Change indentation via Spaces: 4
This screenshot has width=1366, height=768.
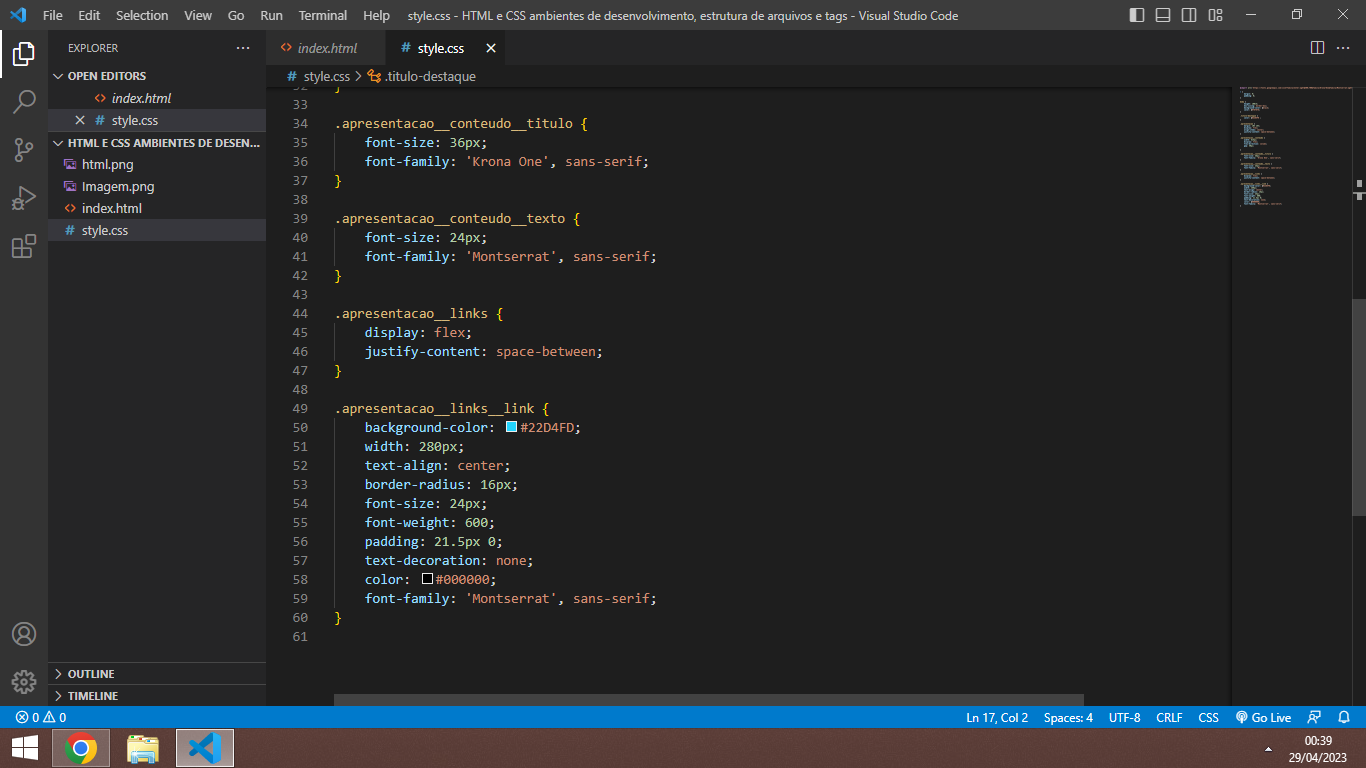coord(1068,717)
